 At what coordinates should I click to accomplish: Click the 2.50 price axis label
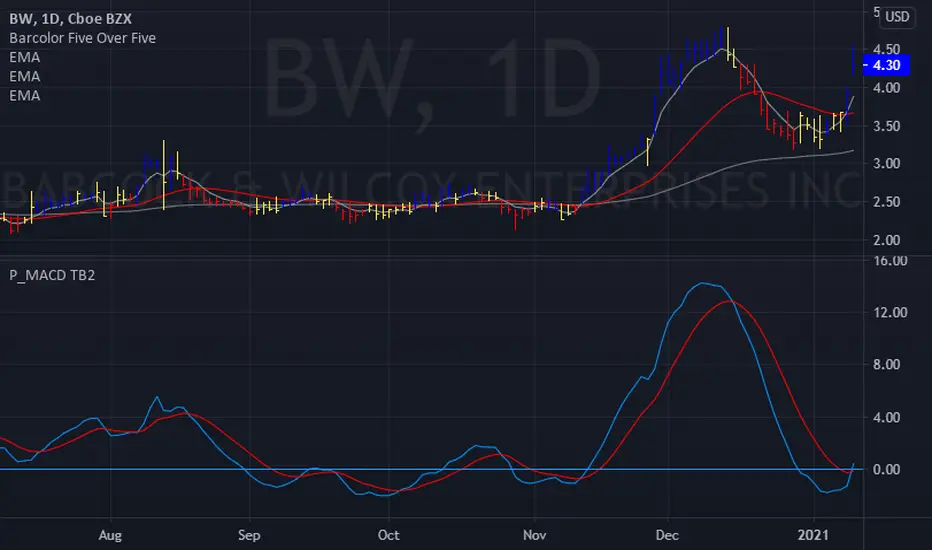886,202
